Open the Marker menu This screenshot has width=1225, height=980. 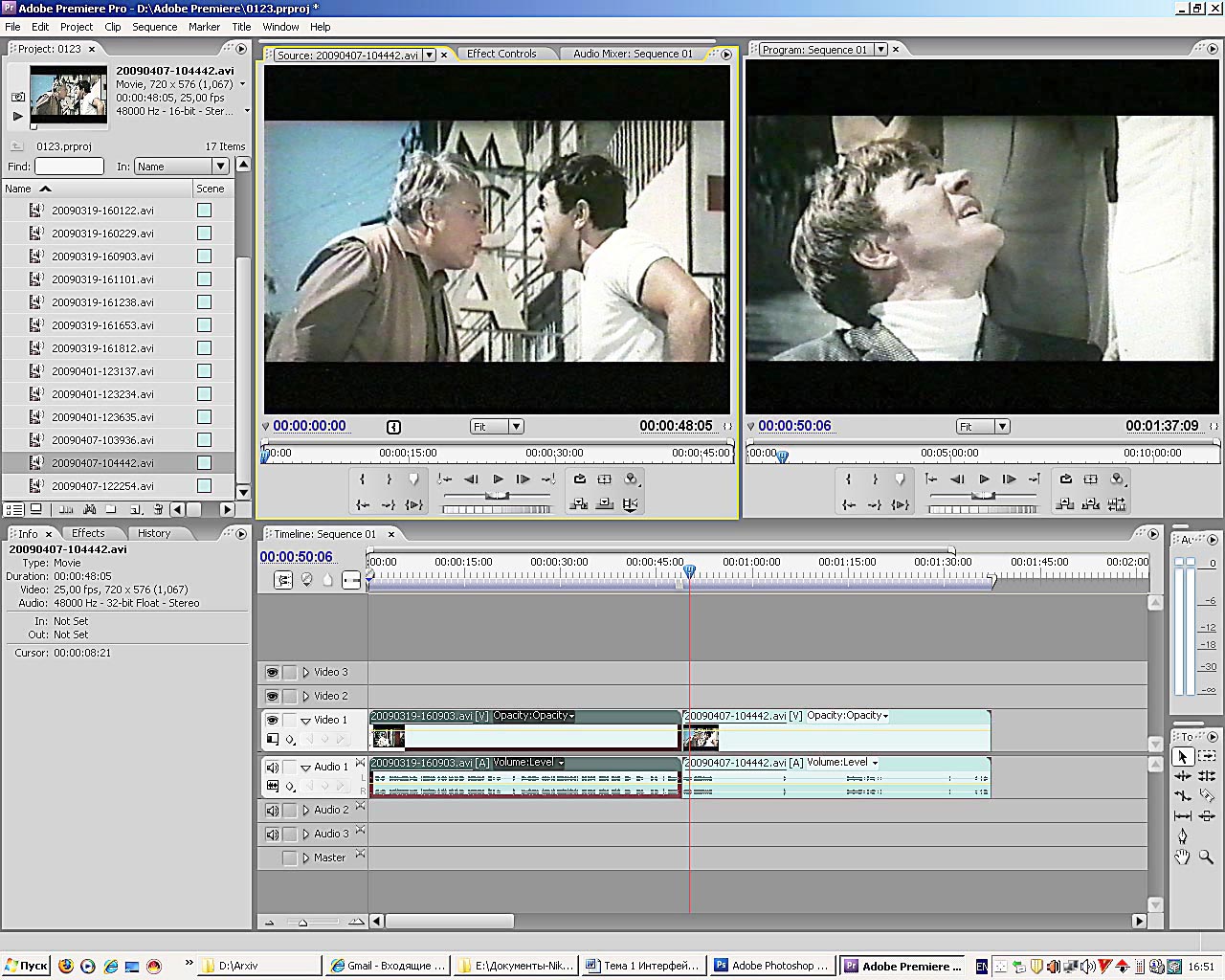click(204, 27)
